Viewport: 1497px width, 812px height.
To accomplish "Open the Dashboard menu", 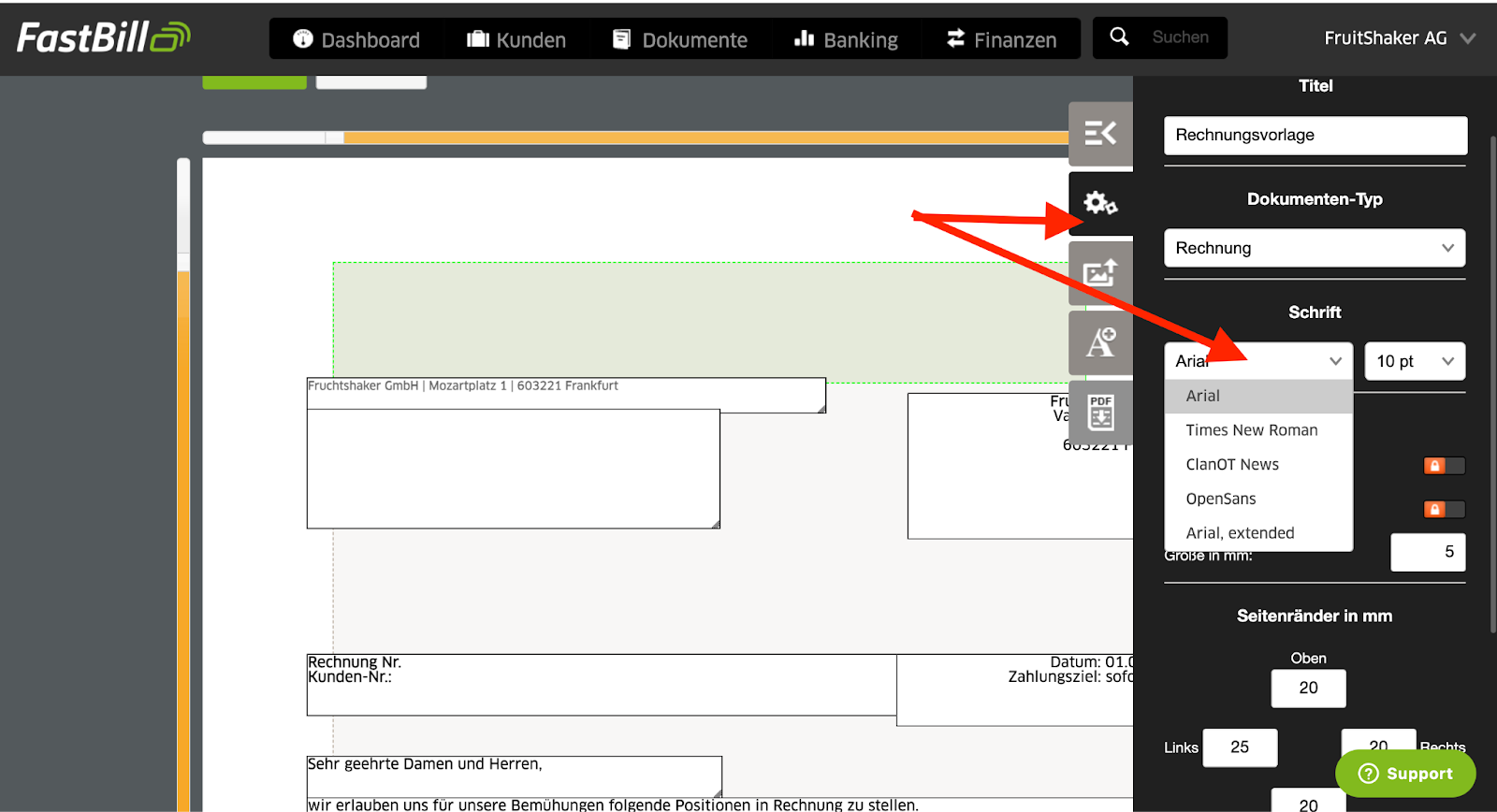I will tap(356, 39).
